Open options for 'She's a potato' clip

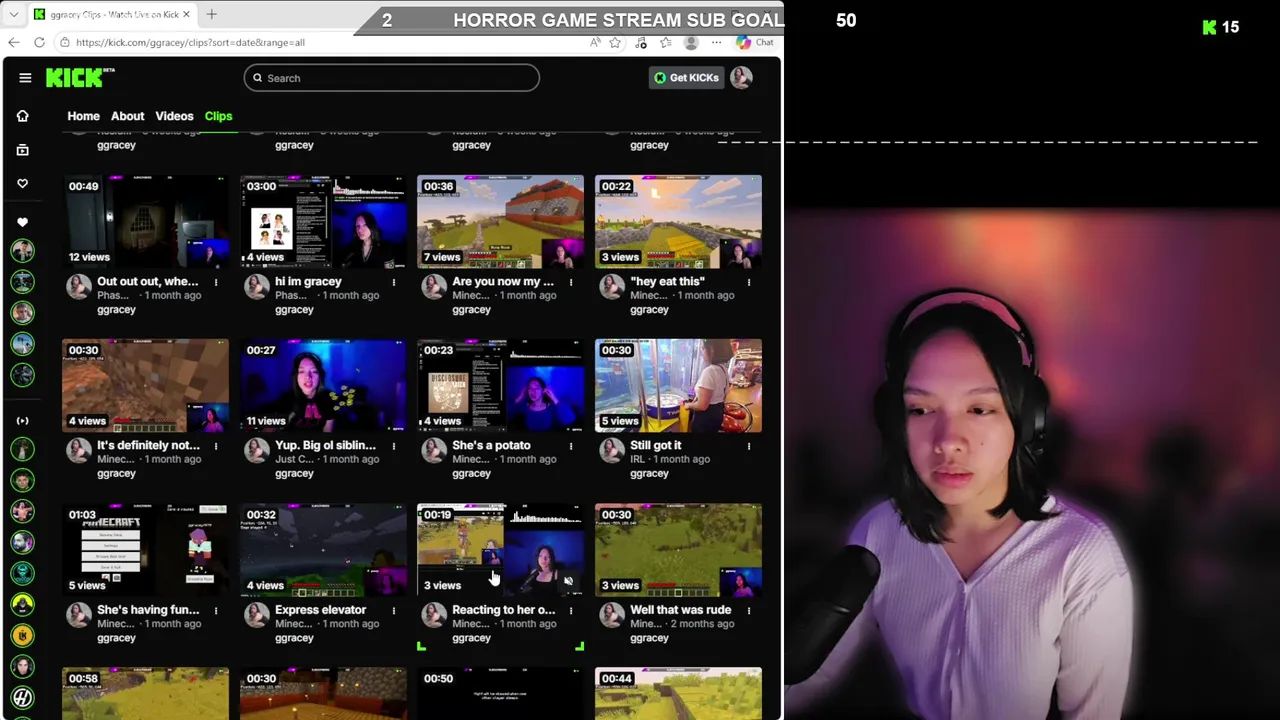click(571, 446)
